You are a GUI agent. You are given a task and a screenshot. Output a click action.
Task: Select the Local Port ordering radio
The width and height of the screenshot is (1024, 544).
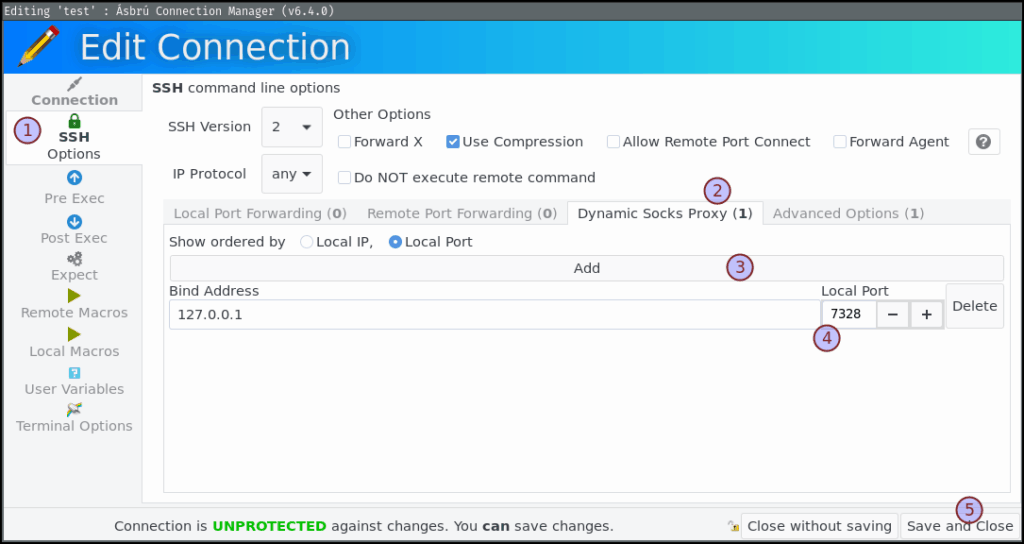[395, 242]
